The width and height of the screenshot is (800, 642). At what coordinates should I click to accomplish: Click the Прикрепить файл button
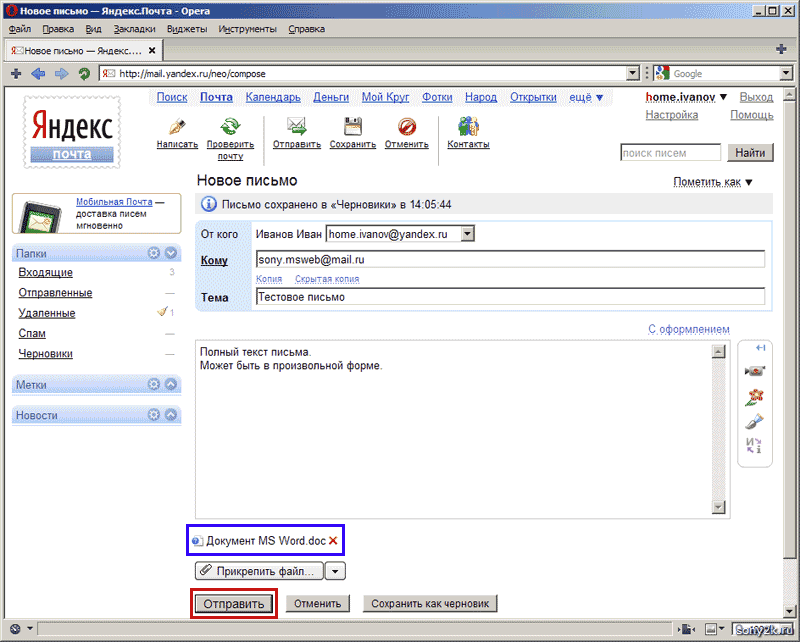click(x=259, y=571)
